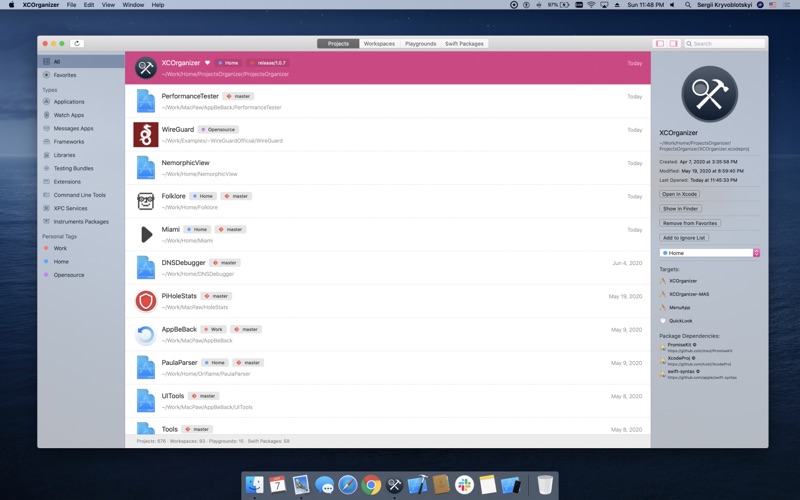Click Remove from Favorites button

pos(690,223)
